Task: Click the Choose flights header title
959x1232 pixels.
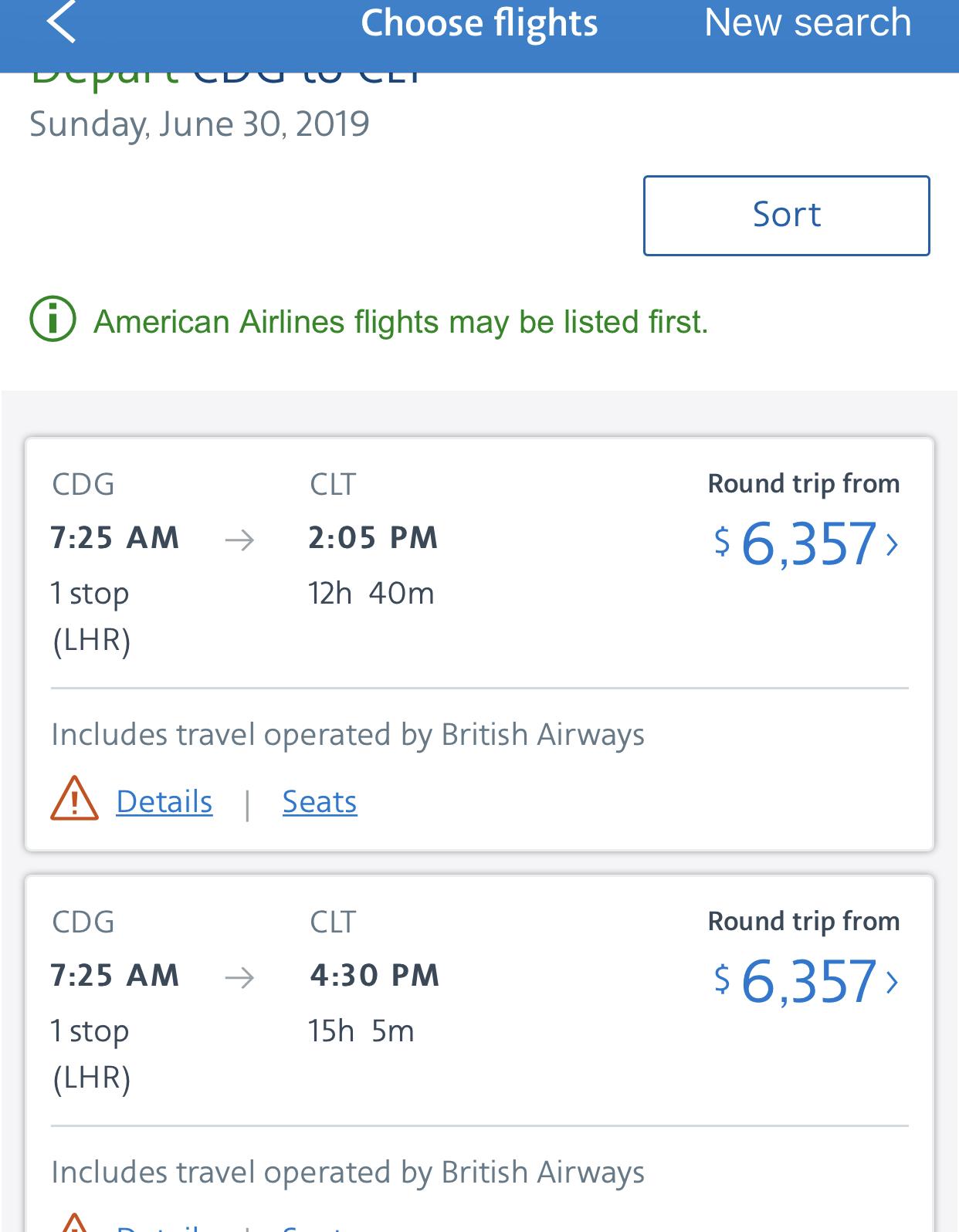Action: click(x=479, y=22)
